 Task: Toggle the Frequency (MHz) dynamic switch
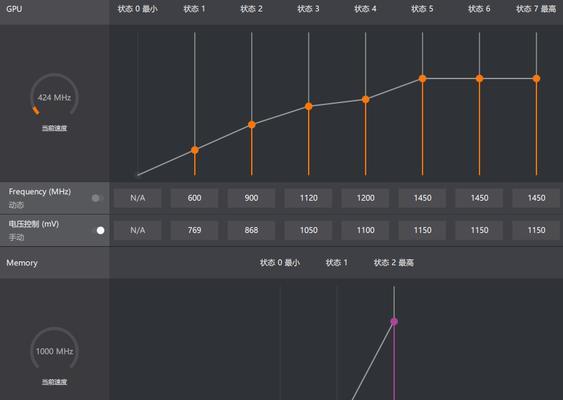pyautogui.click(x=97, y=198)
